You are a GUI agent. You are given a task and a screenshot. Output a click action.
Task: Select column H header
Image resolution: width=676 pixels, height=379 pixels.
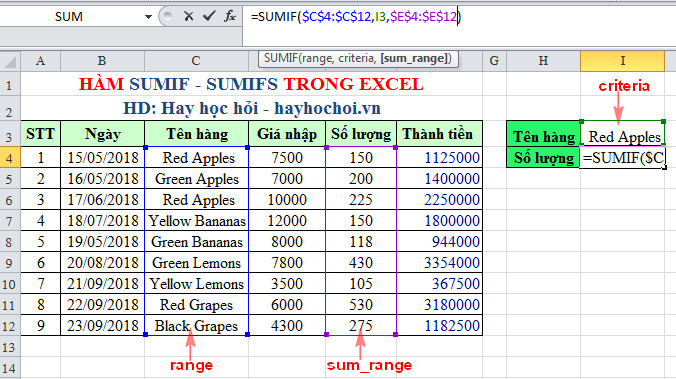(543, 61)
